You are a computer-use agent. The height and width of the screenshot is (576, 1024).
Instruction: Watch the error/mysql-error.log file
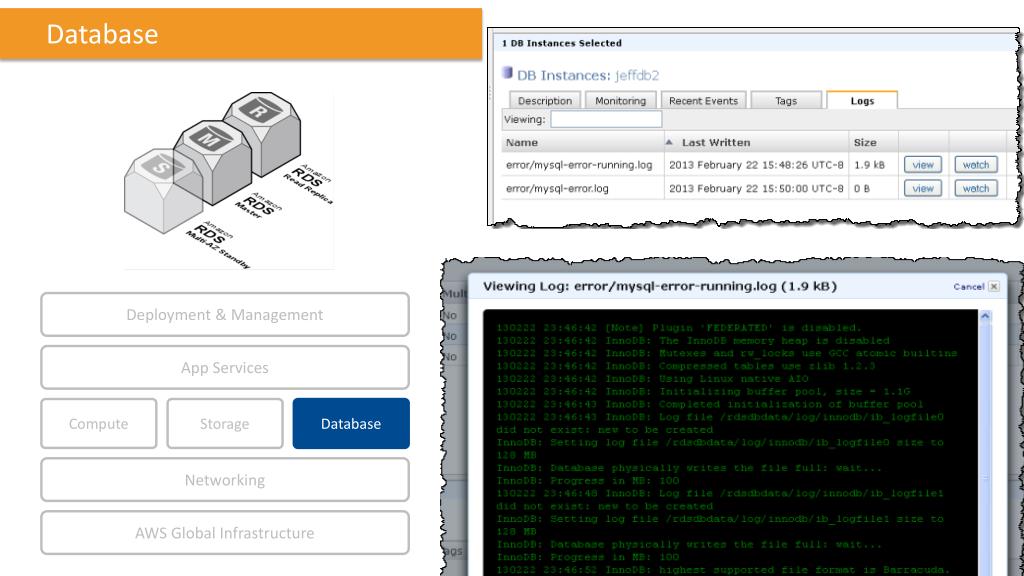[976, 188]
